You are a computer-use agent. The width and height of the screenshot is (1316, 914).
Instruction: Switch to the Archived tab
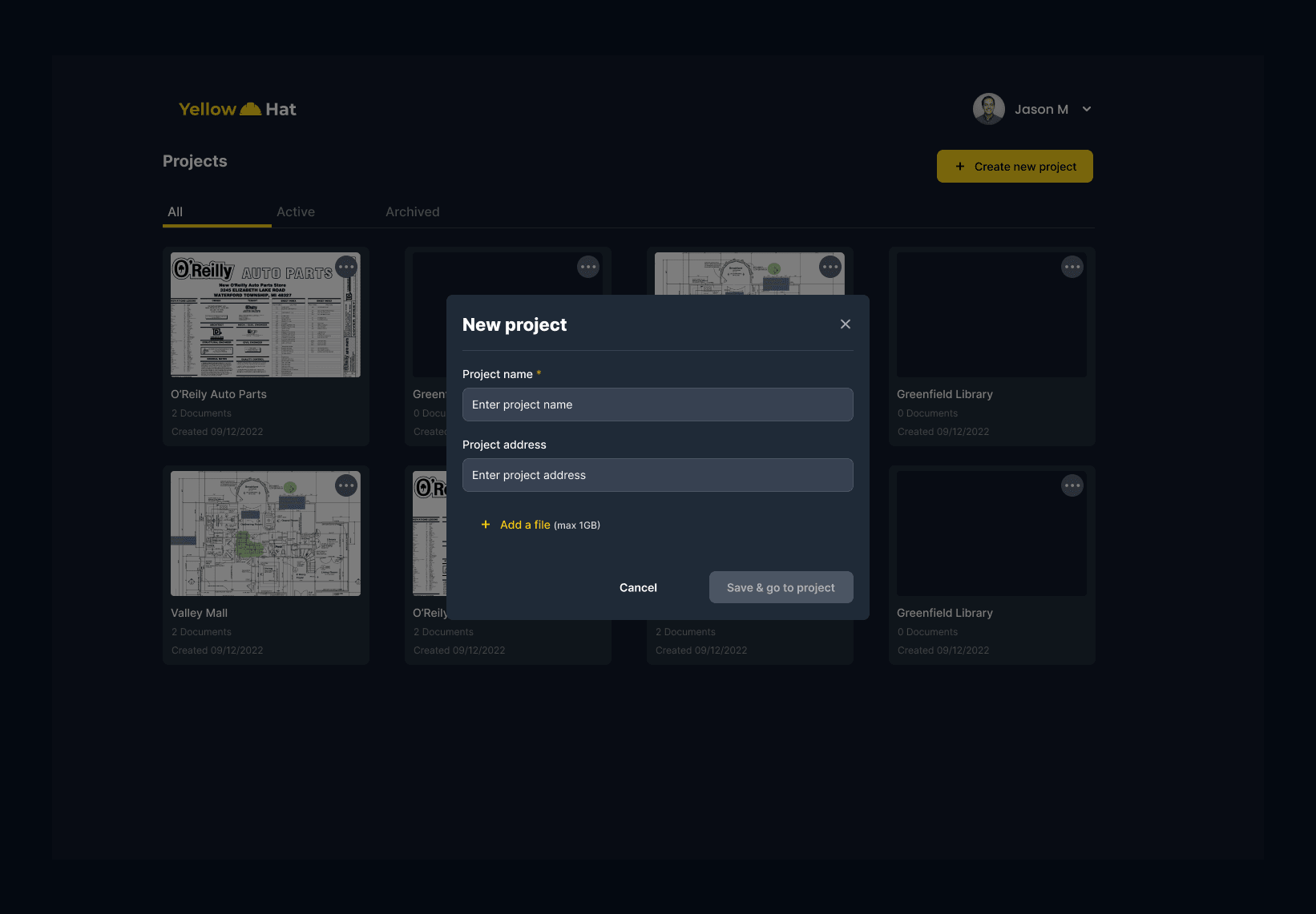412,211
